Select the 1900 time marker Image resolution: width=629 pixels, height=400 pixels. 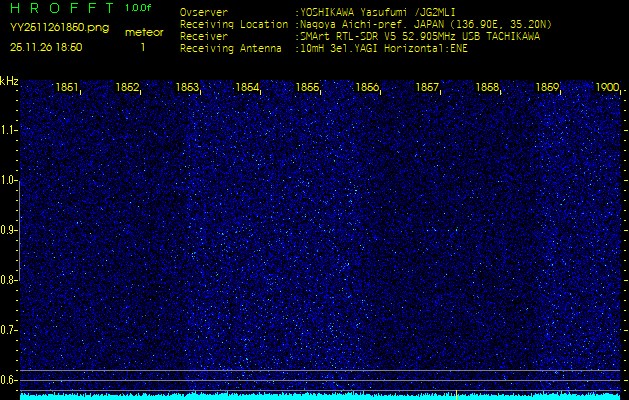[x=607, y=88]
